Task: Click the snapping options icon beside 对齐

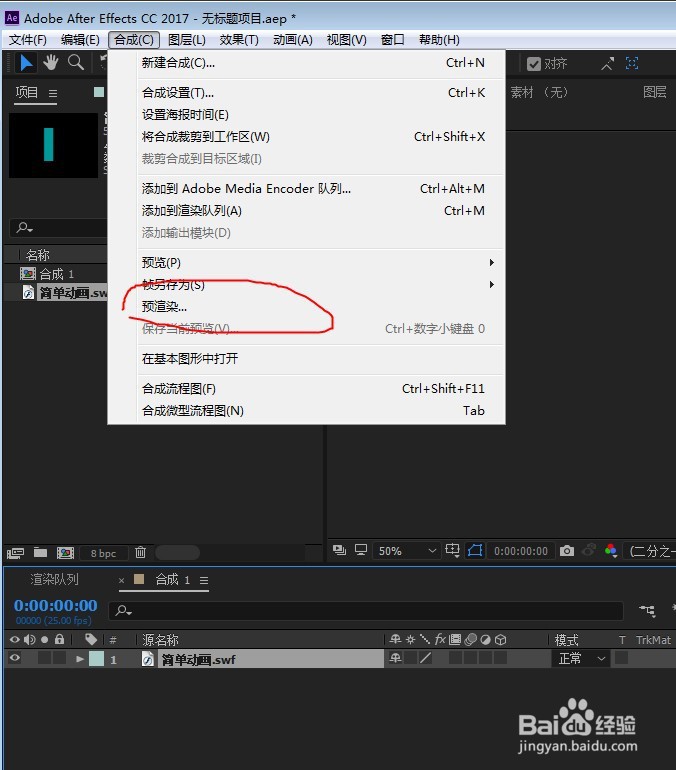Action: tap(608, 63)
